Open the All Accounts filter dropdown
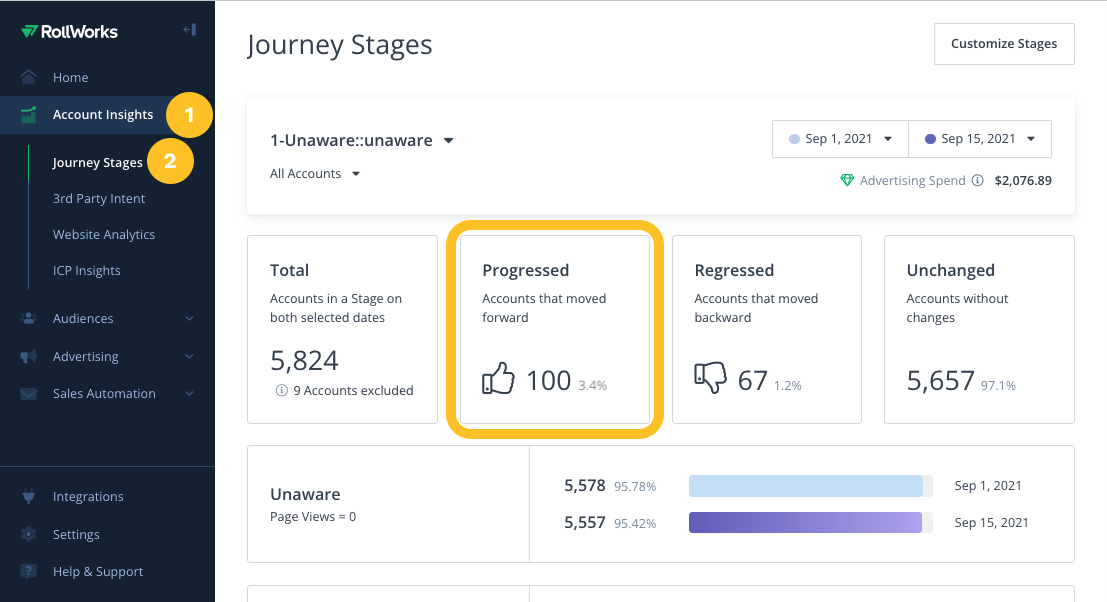This screenshot has width=1107, height=602. point(315,174)
